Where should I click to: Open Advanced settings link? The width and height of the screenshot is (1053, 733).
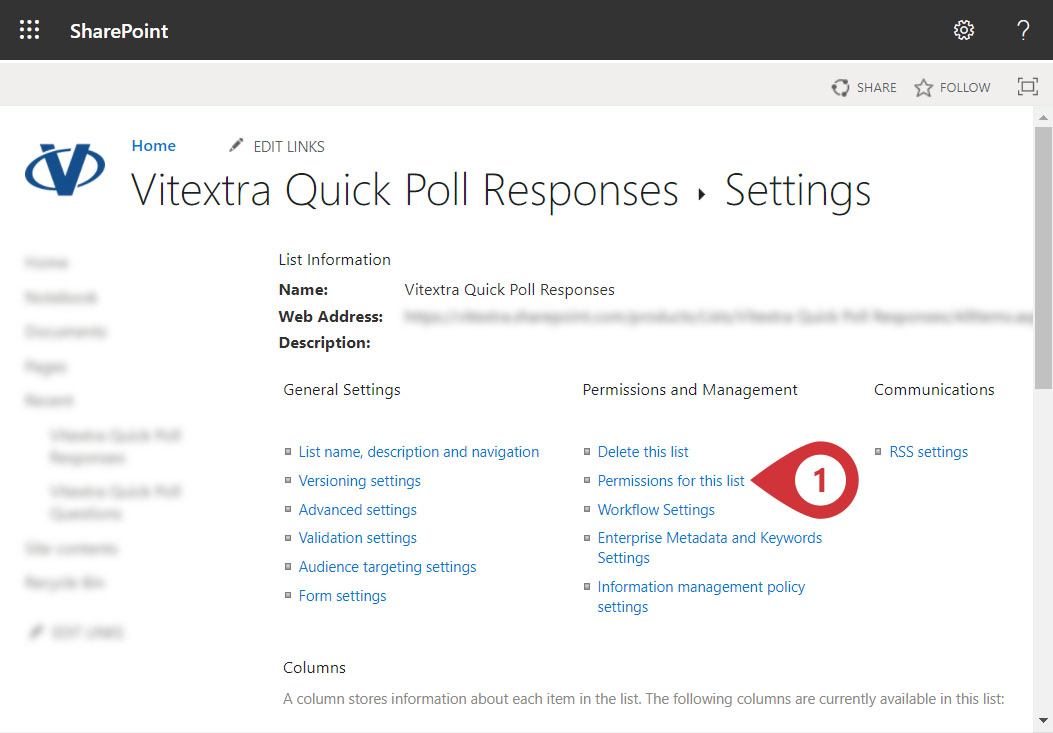[x=357, y=510]
